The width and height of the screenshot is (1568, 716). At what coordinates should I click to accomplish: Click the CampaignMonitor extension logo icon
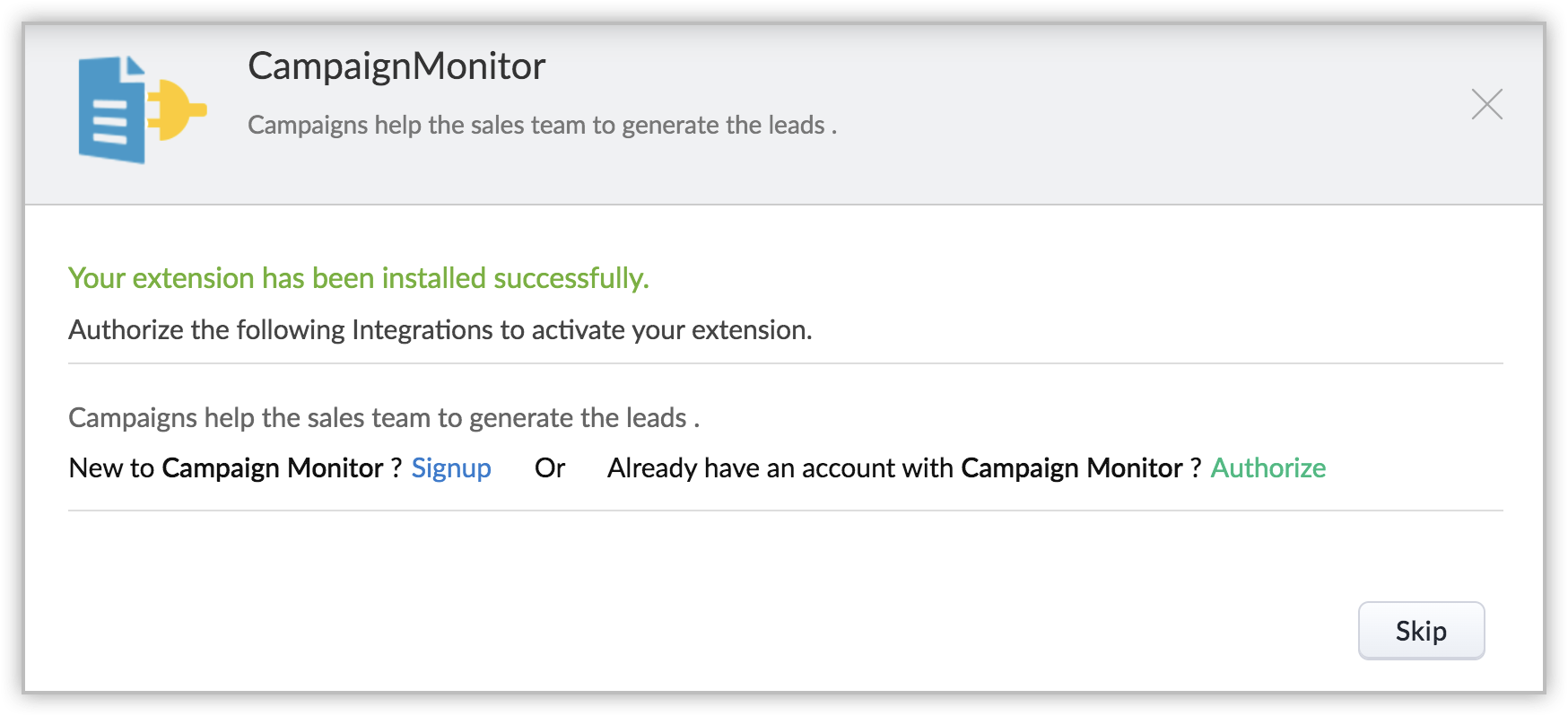click(141, 110)
